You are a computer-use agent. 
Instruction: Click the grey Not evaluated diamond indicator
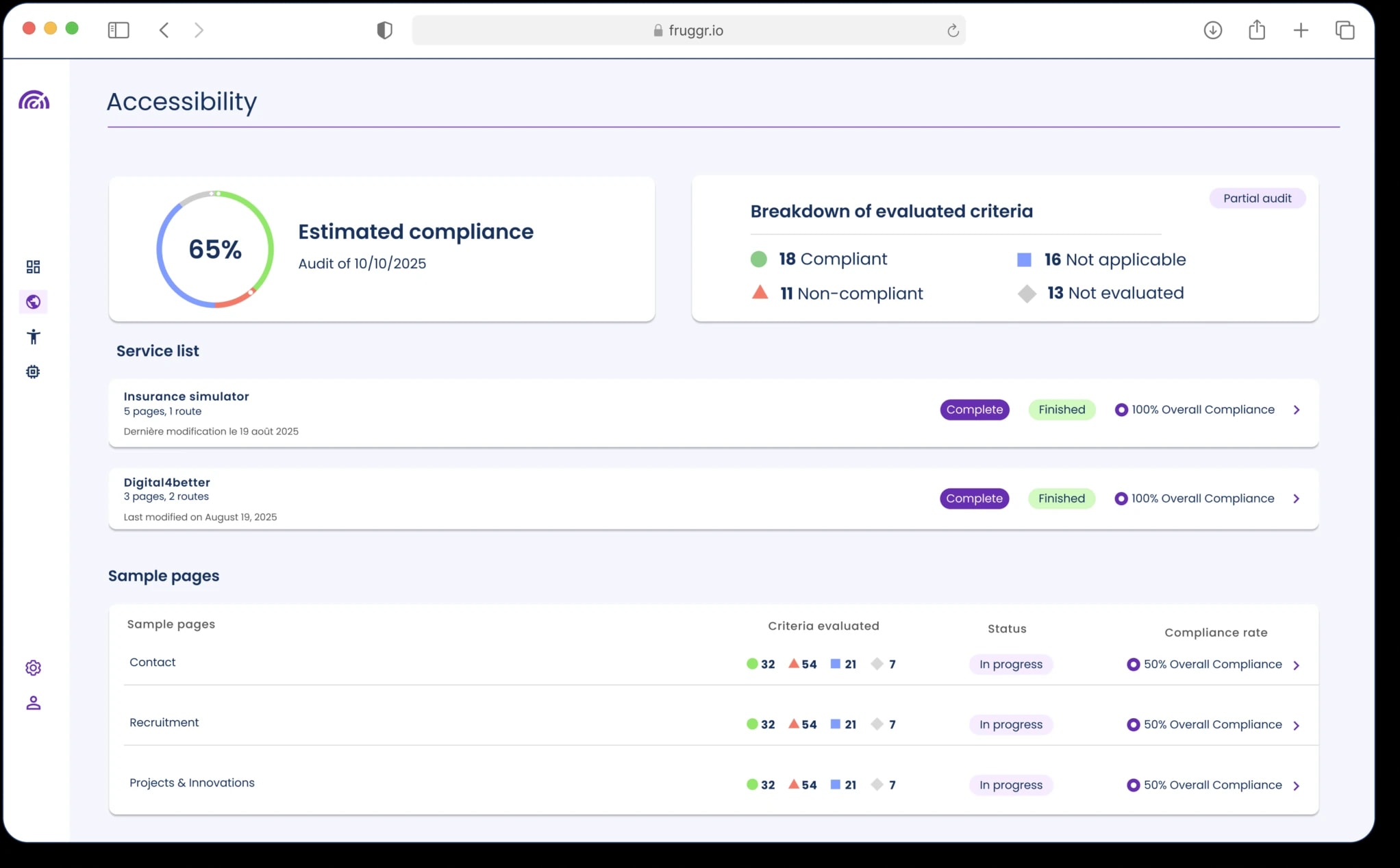pos(1027,294)
